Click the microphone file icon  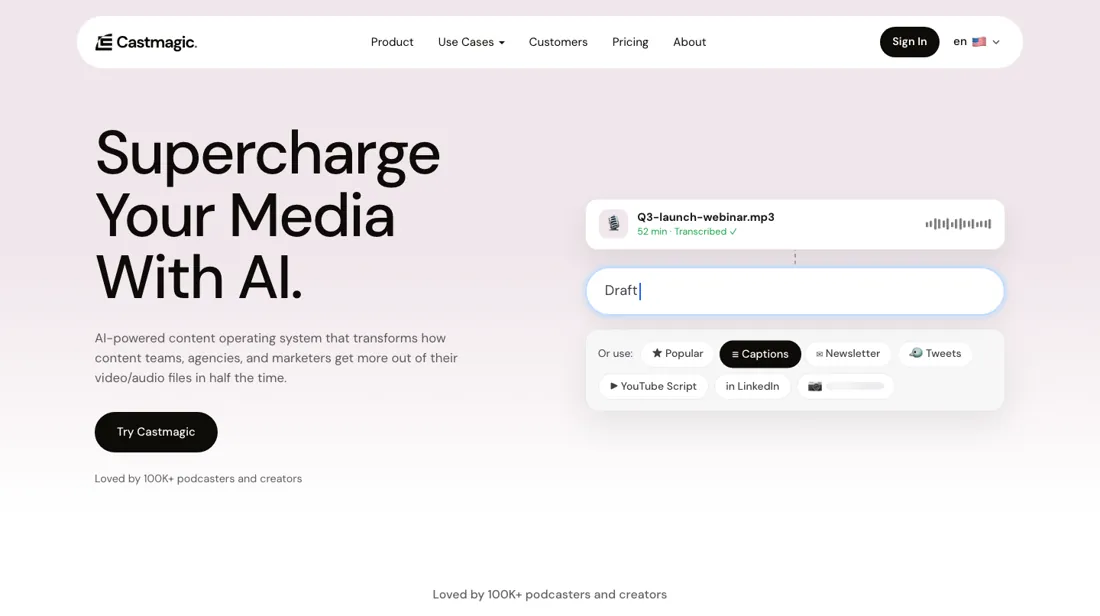pyautogui.click(x=613, y=224)
